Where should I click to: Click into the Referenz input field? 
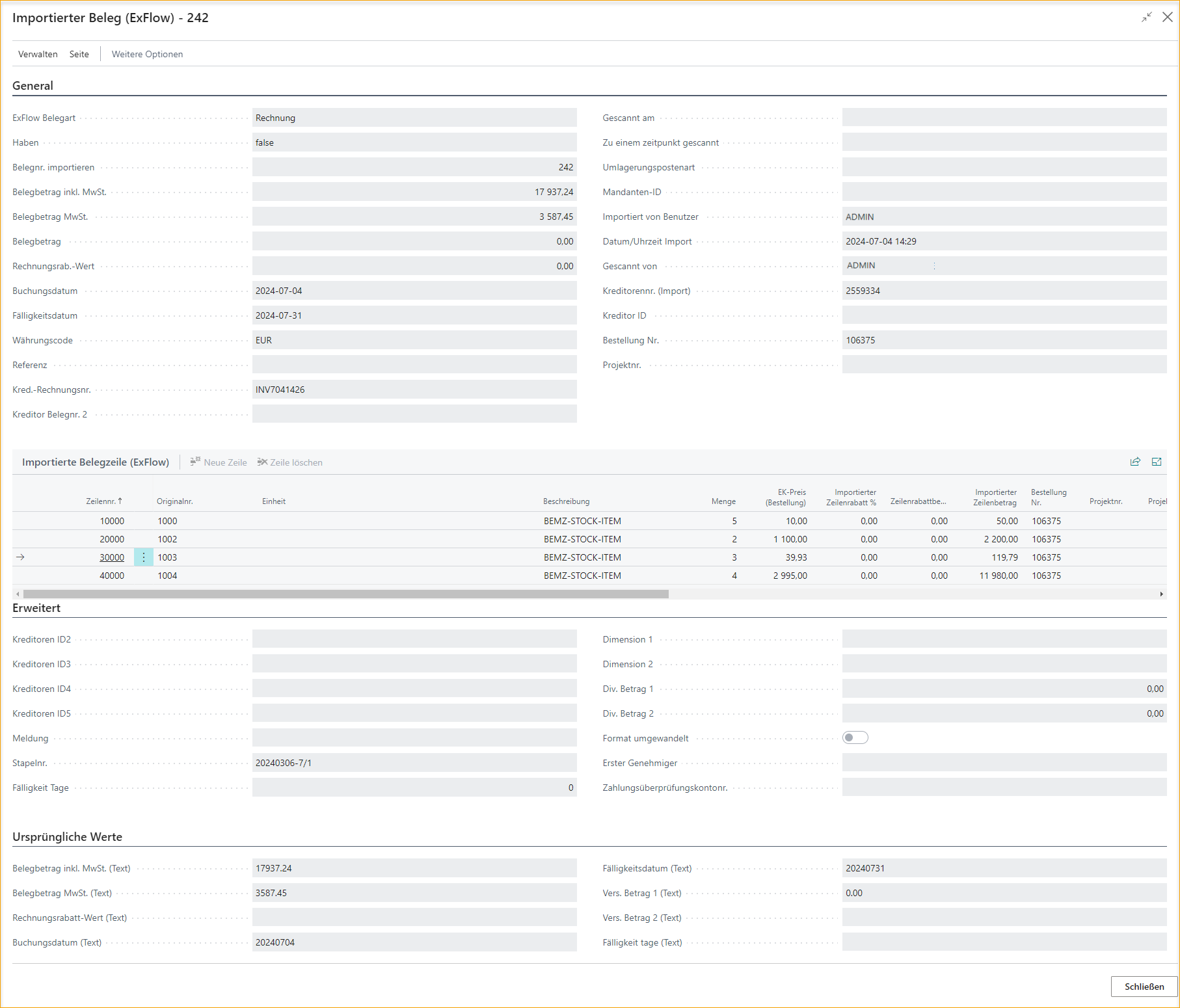click(x=414, y=364)
